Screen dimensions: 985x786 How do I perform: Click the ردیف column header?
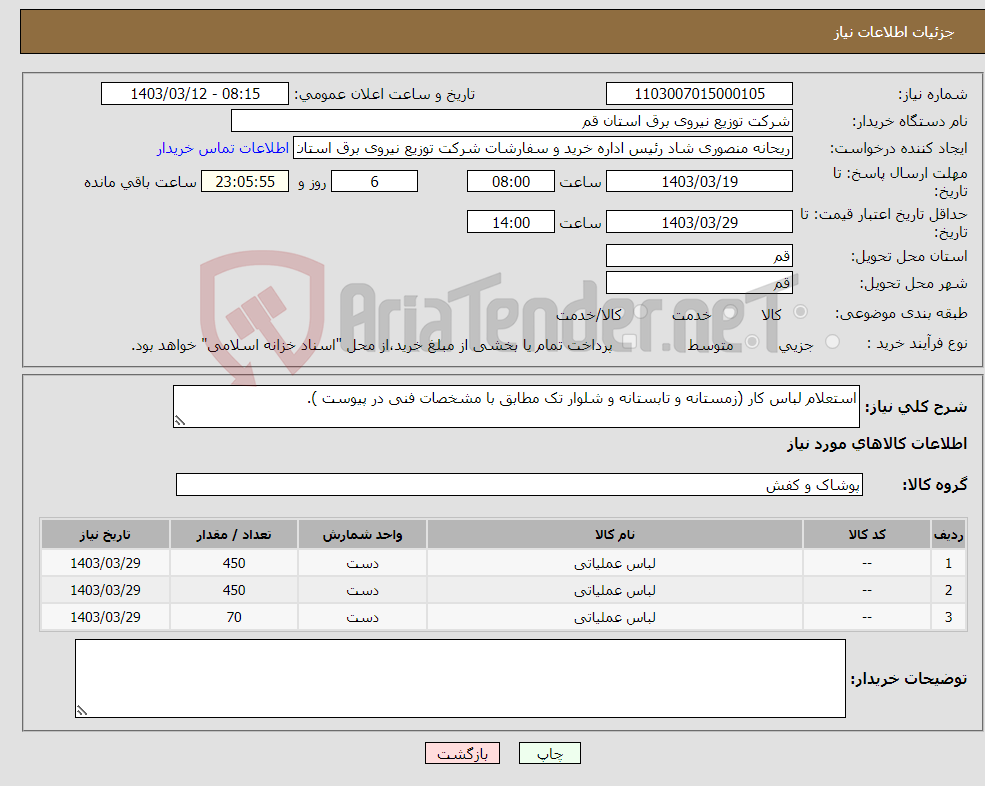(x=949, y=535)
